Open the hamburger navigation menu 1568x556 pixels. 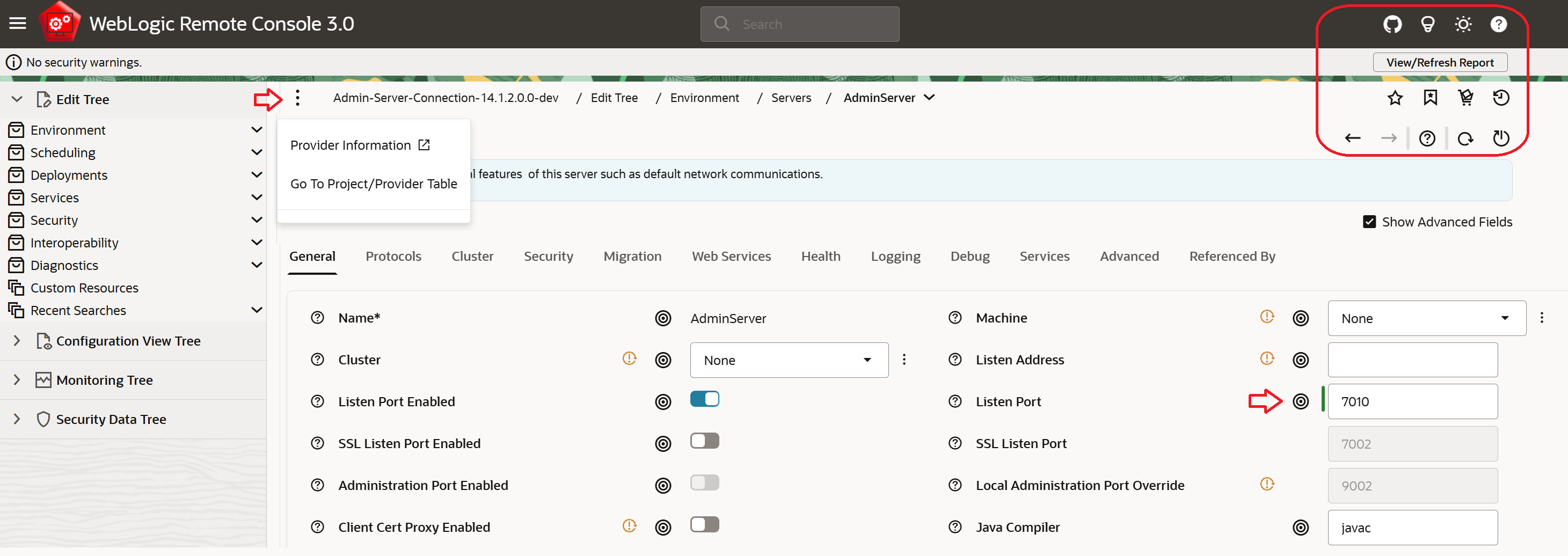18,24
